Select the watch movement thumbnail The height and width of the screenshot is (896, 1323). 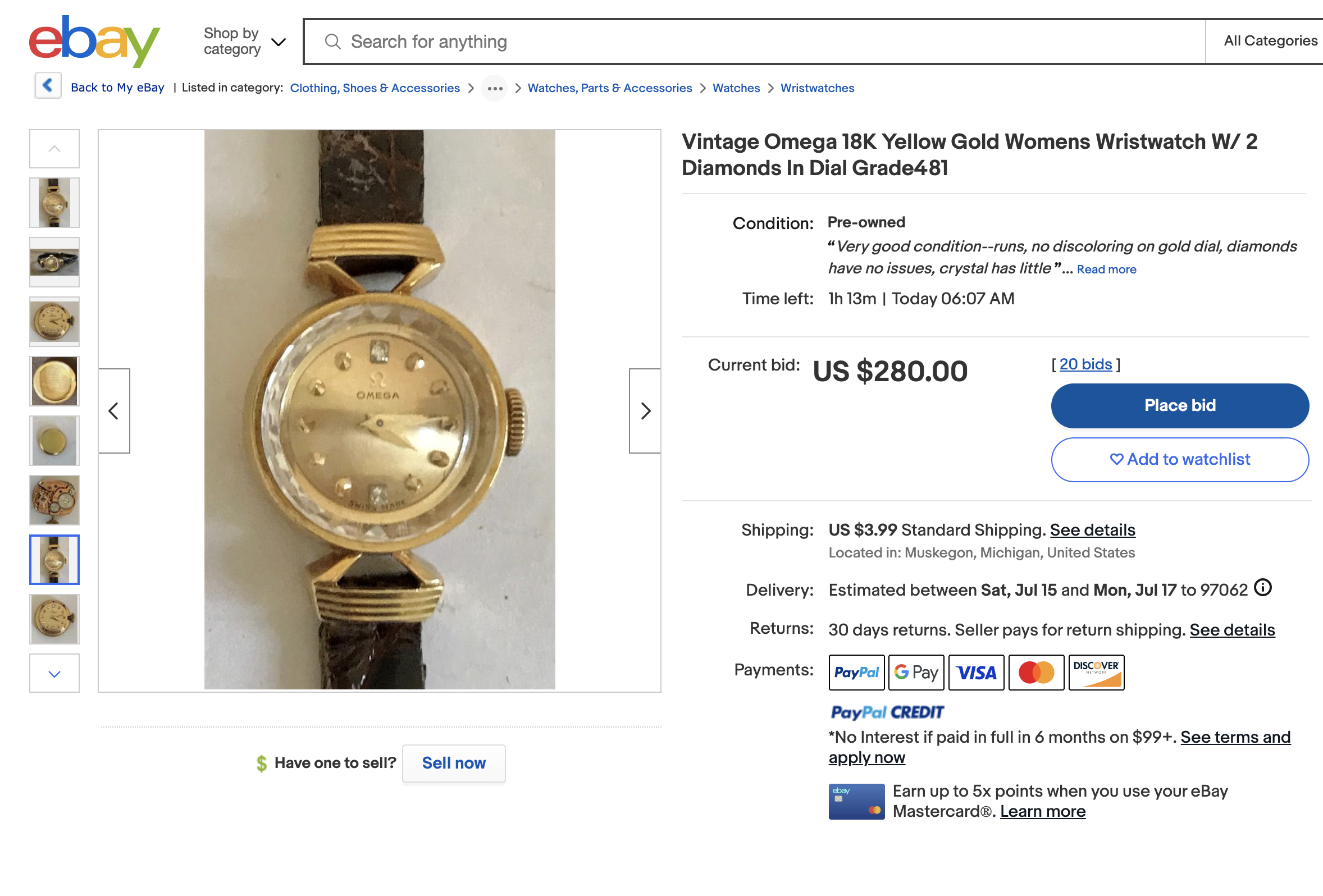(x=54, y=500)
